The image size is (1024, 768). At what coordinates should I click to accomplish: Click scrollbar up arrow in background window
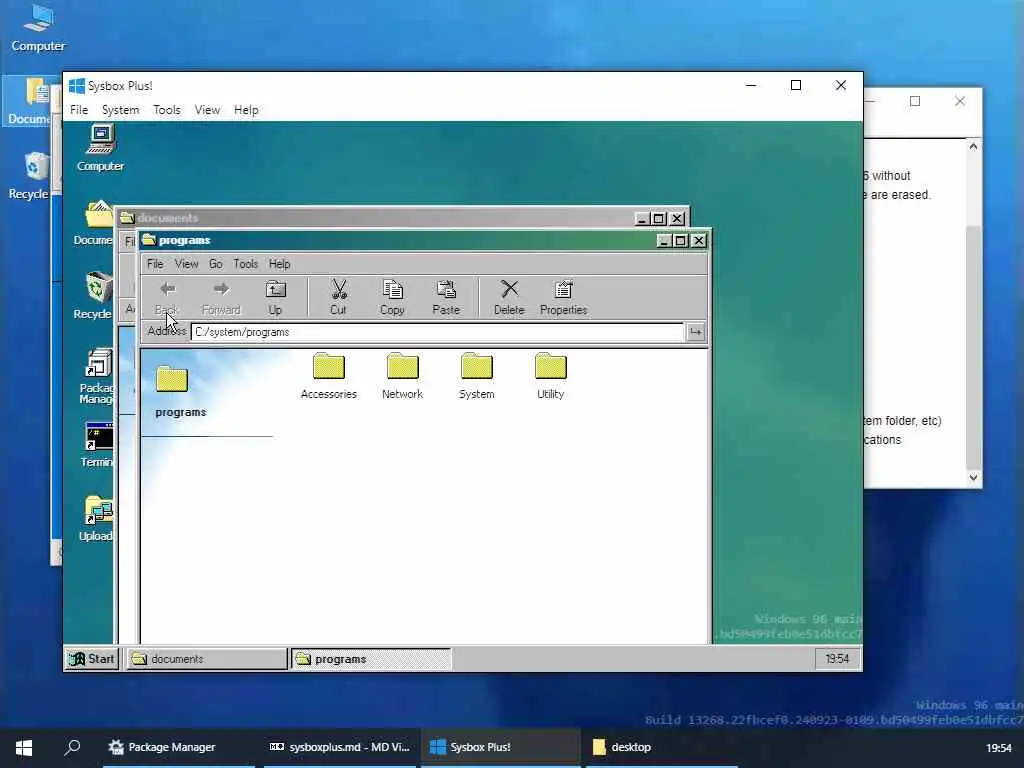point(973,146)
